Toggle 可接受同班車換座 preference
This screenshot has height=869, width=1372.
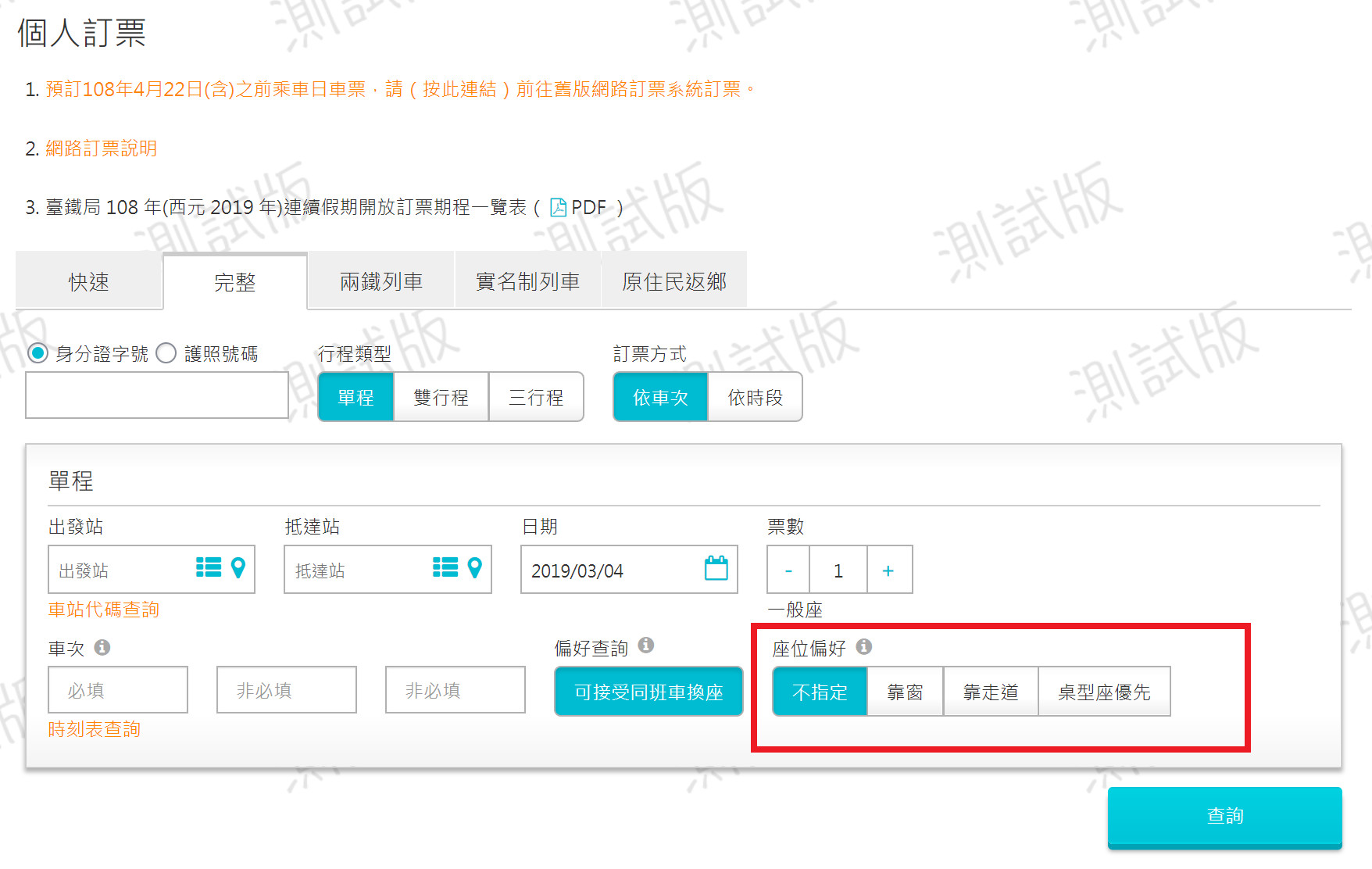click(648, 692)
